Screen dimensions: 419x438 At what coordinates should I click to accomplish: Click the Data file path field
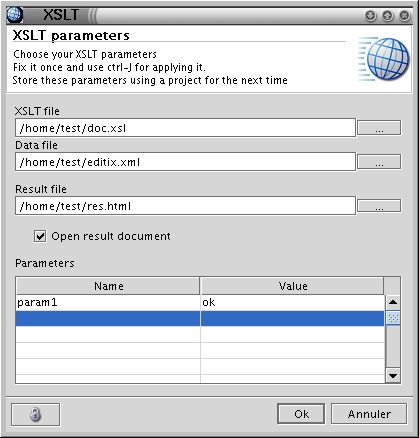185,162
